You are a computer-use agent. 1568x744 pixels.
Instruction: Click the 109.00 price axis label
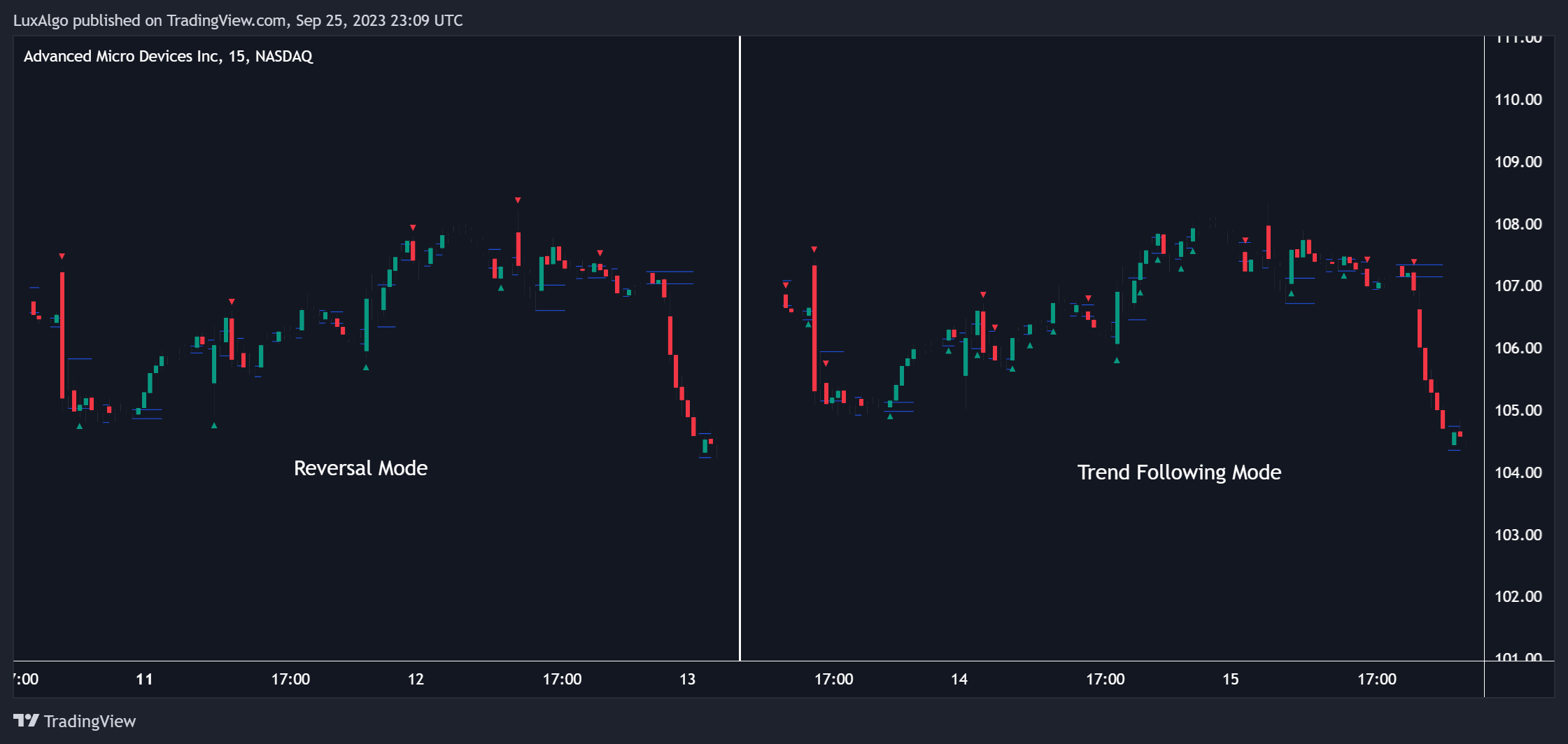1518,162
